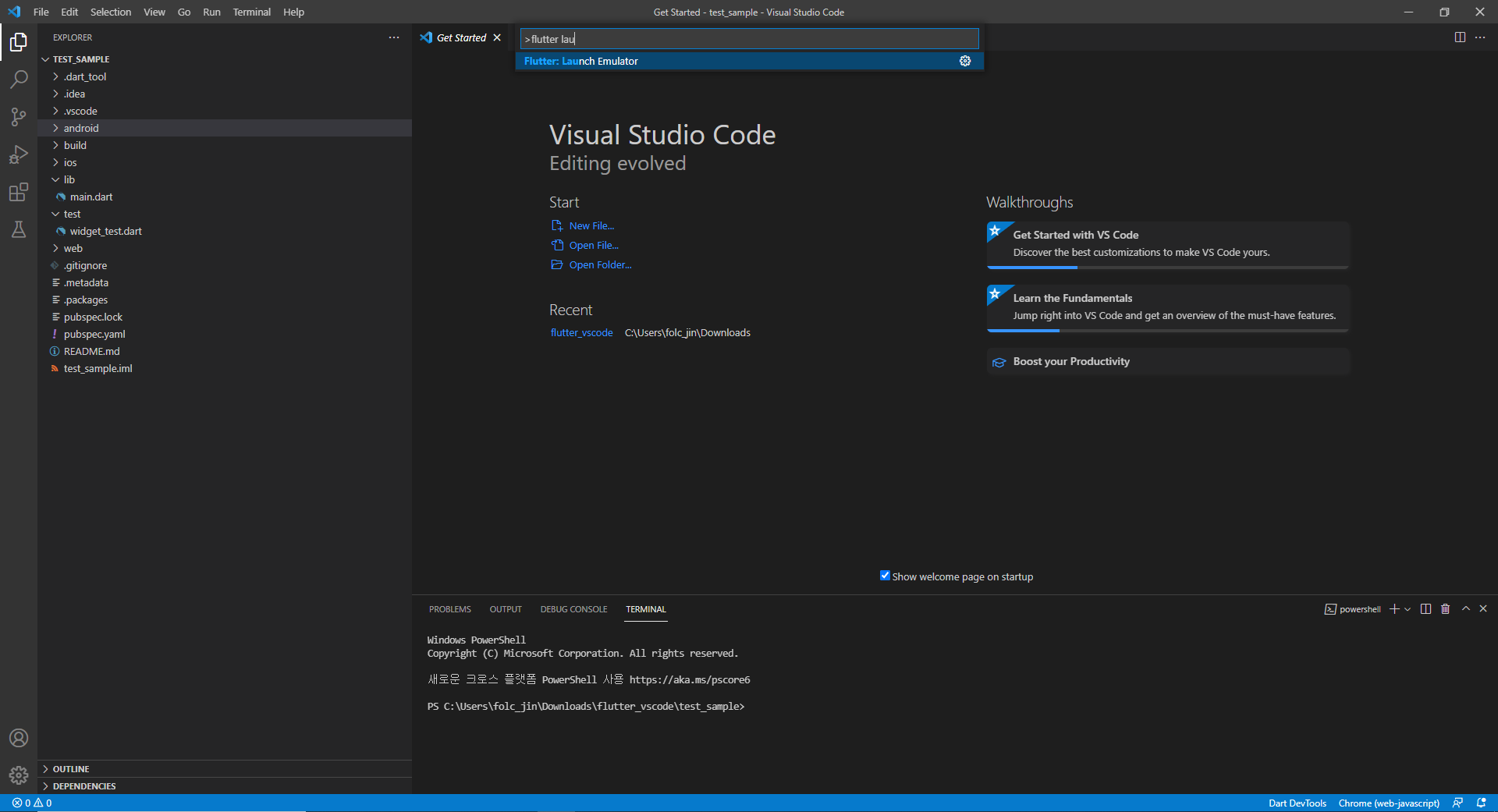Click the Open Folder icon under Start
Viewport: 1498px width, 812px height.
[557, 264]
